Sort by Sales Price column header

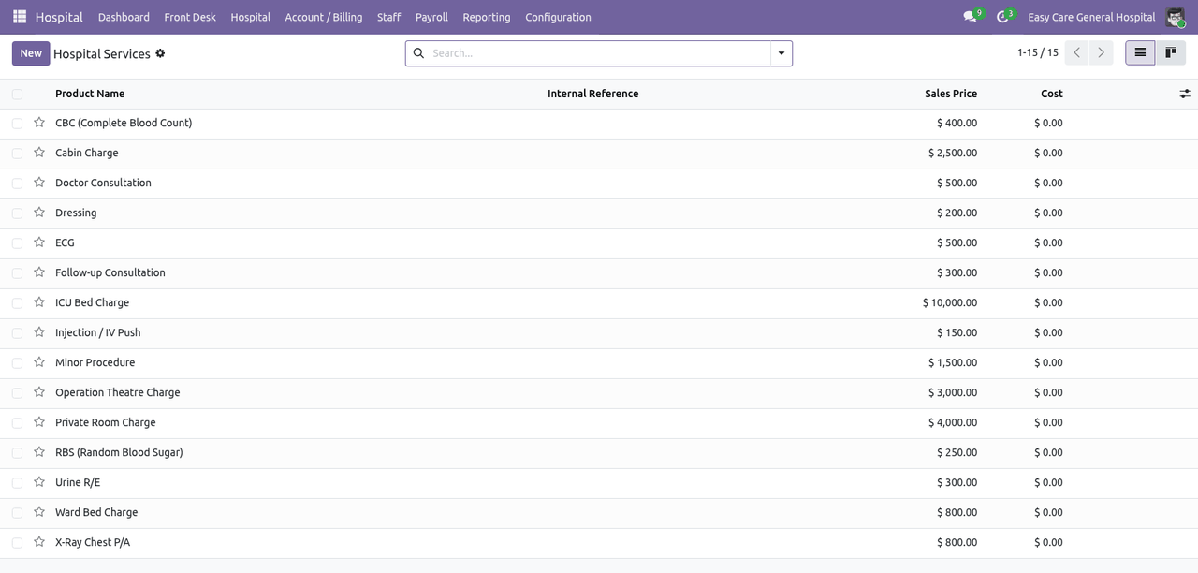tap(951, 93)
